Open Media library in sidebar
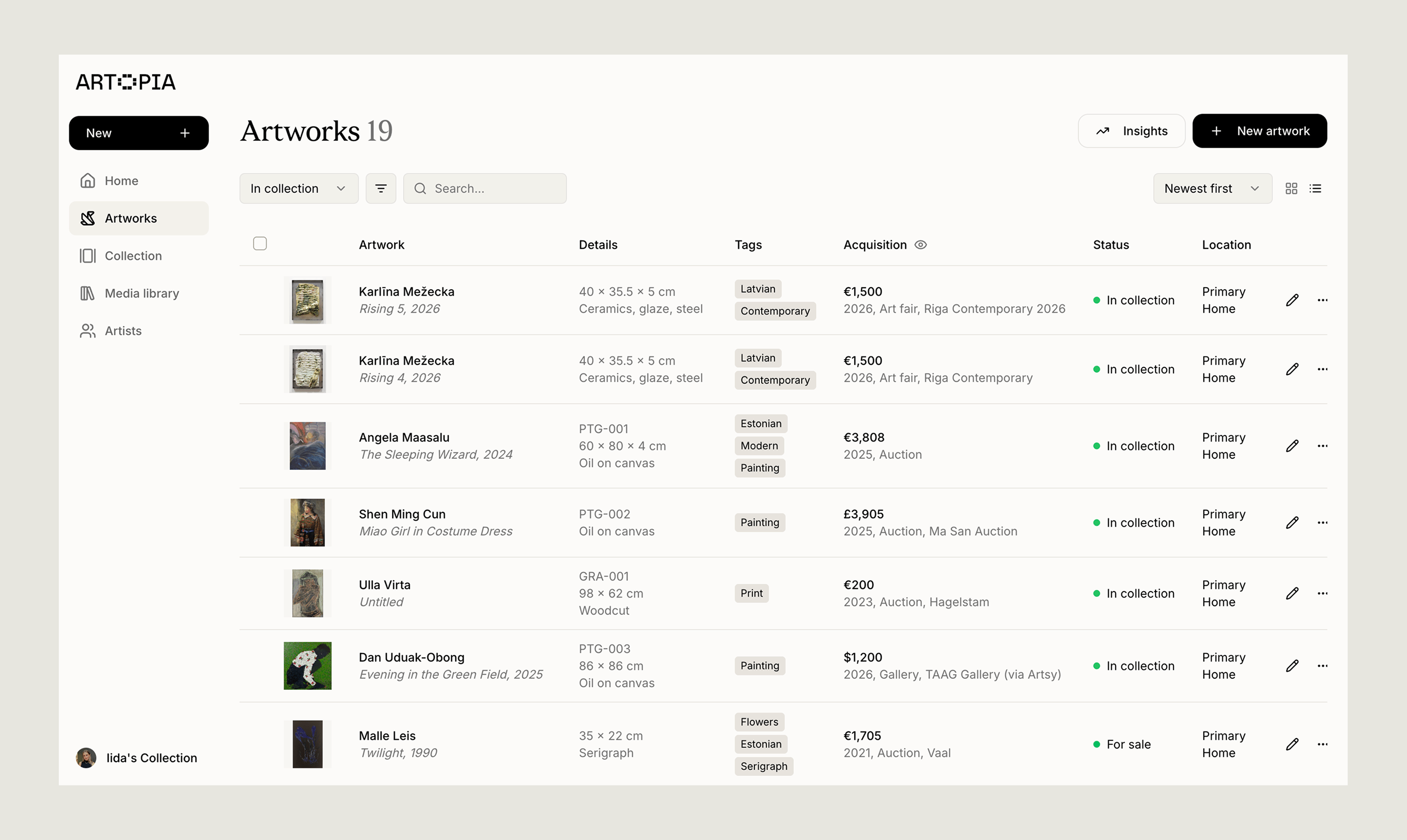The width and height of the screenshot is (1407, 840). pos(139,293)
